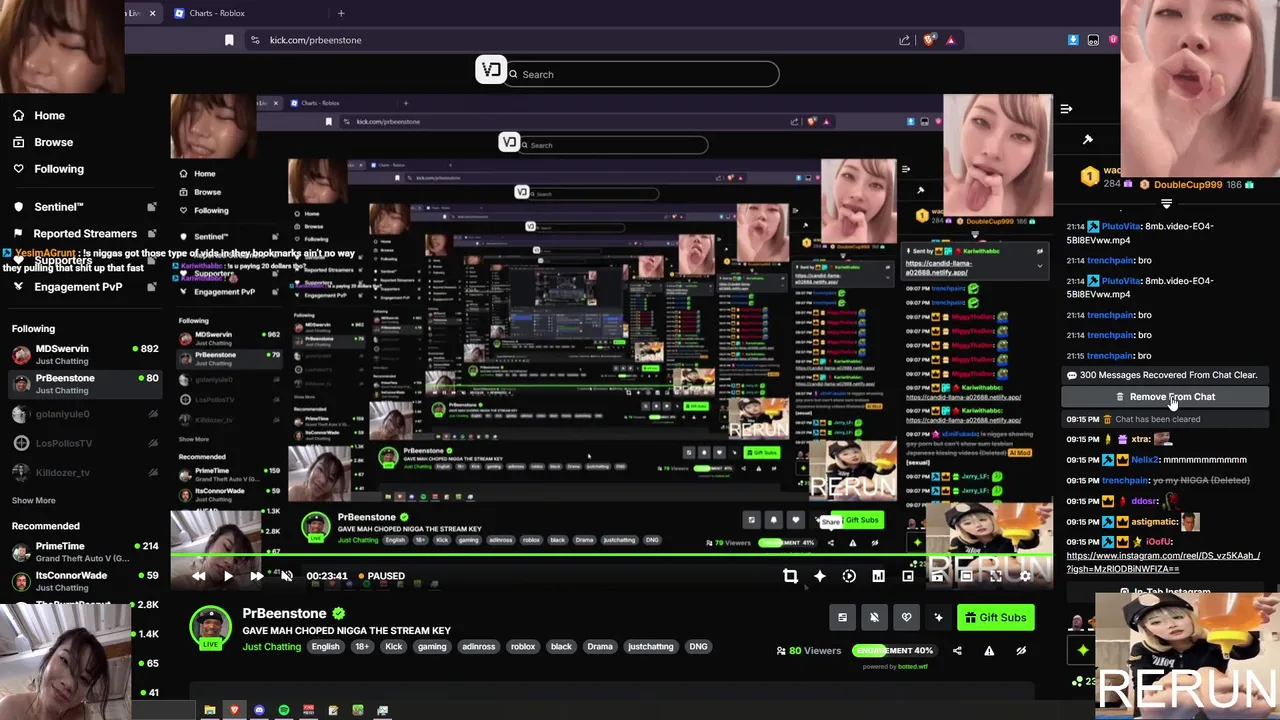Click the picture-in-picture icon in player
This screenshot has height=720, width=1280.
pyautogui.click(x=908, y=576)
